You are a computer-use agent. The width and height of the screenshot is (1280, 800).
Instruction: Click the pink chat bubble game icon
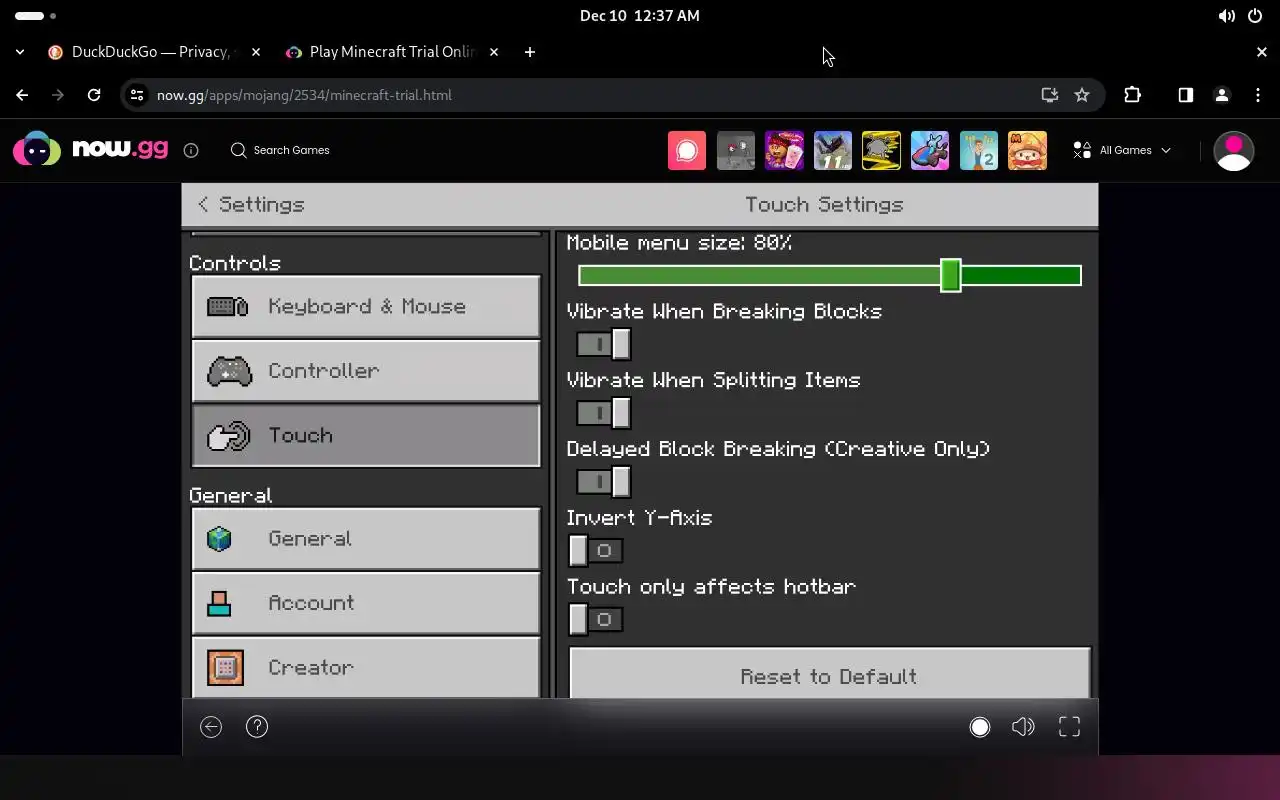tap(687, 150)
